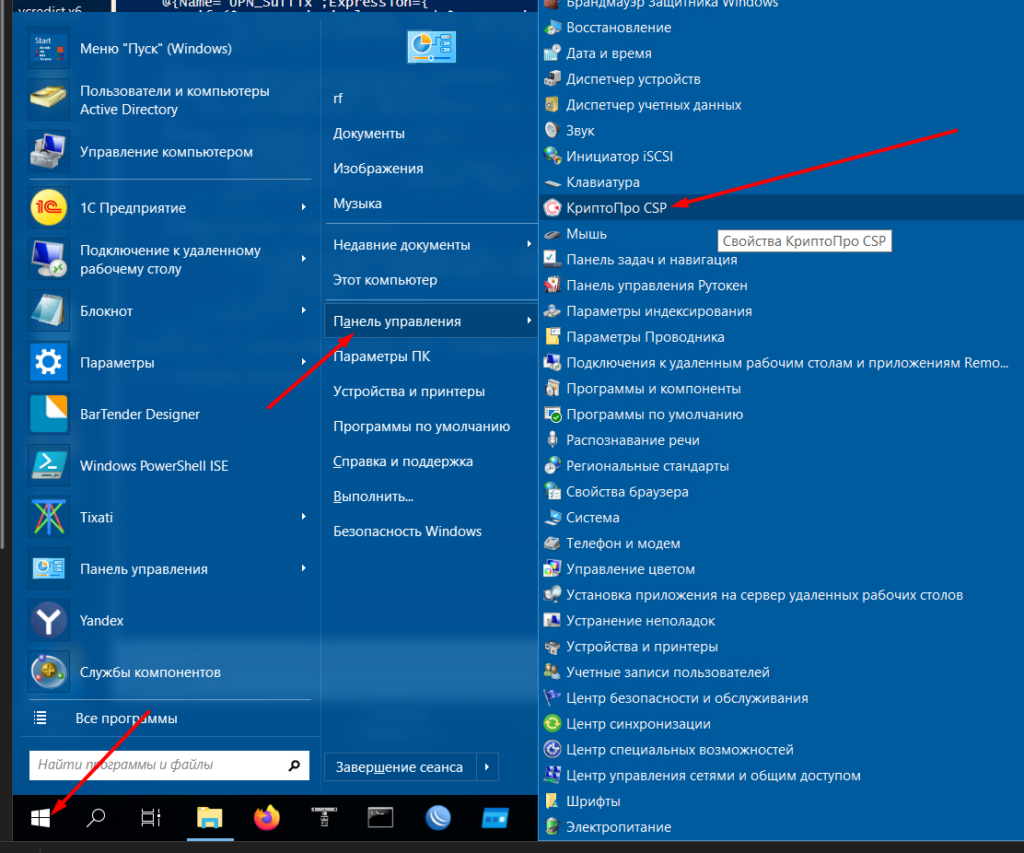Expand the Tixati jump list arrow
Image resolution: width=1024 pixels, height=853 pixels.
[x=303, y=517]
